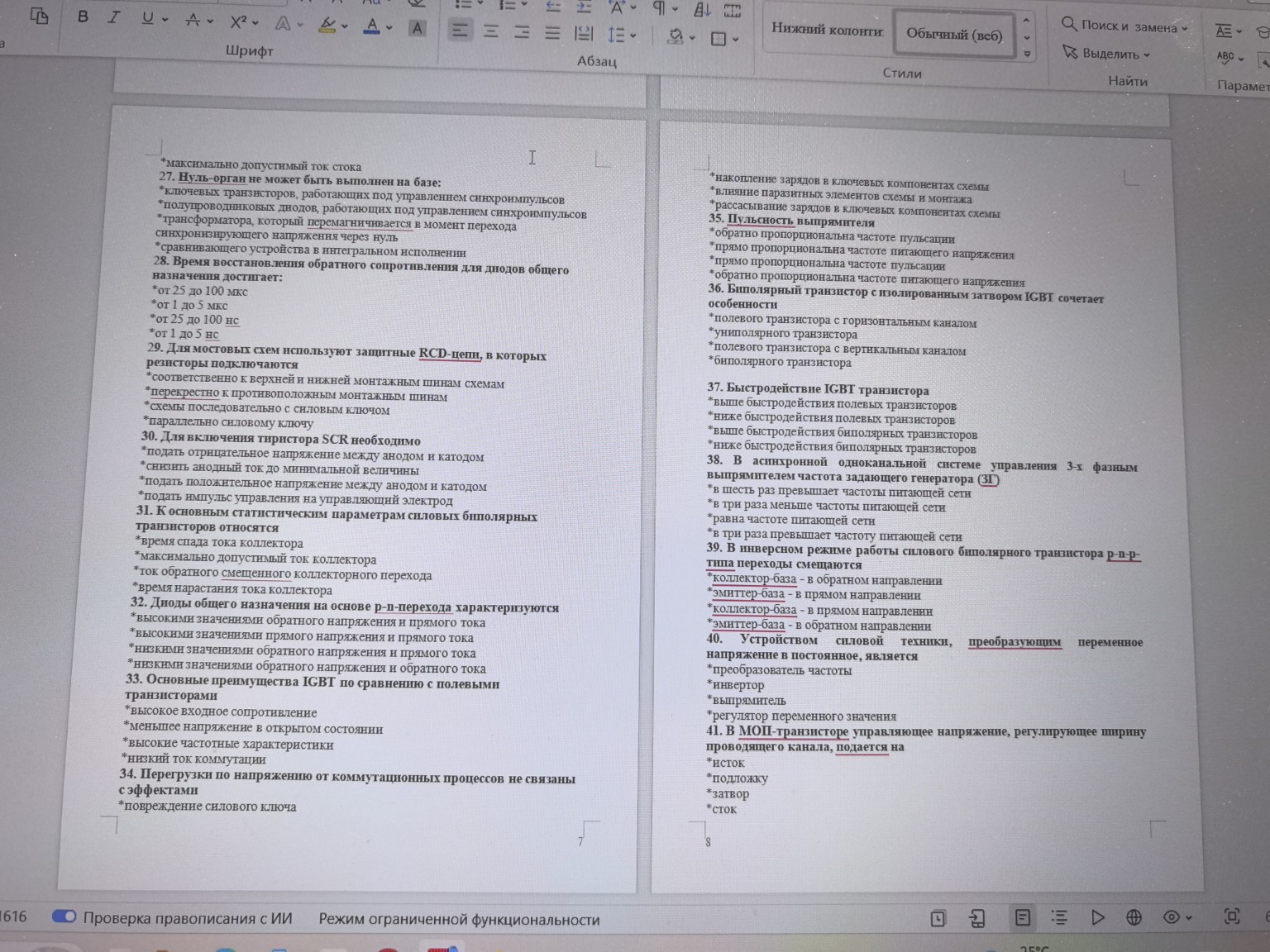Toggle the Проверка правописания с ИИ switch

pos(64,916)
